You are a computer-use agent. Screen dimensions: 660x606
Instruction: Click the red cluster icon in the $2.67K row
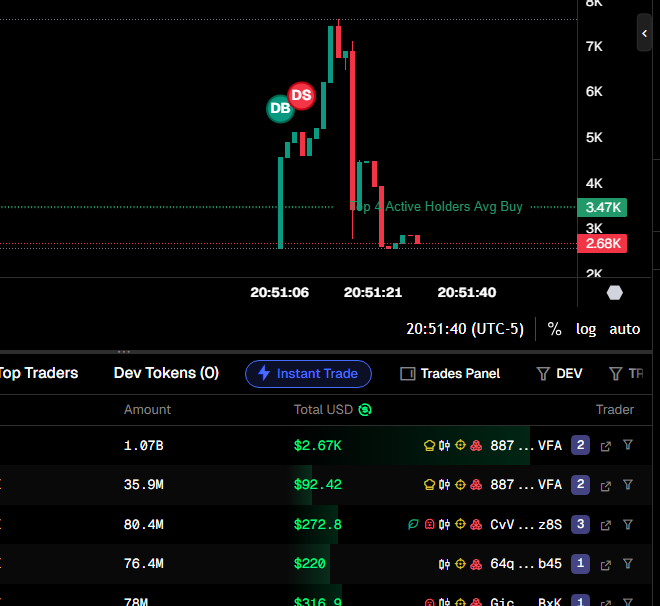(476, 445)
